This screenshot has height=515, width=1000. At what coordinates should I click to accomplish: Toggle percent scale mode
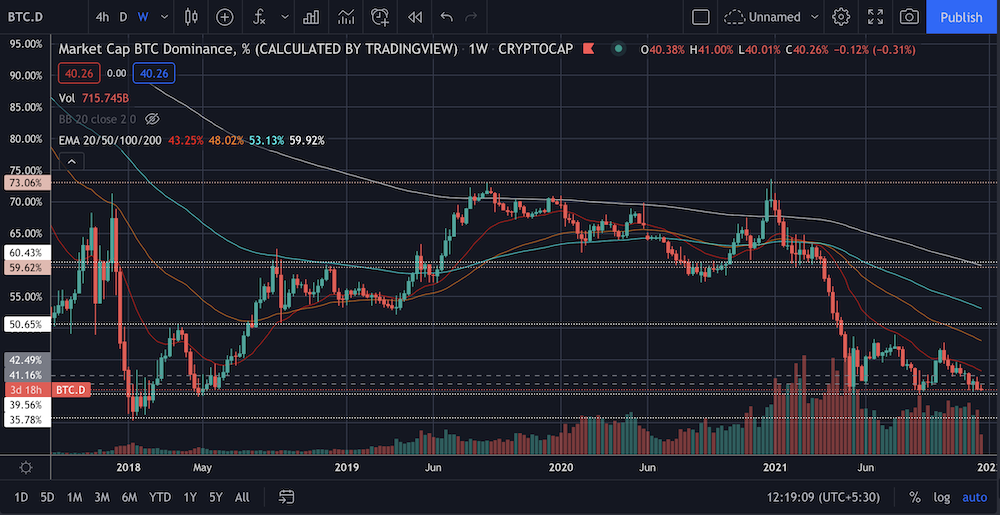pos(915,497)
